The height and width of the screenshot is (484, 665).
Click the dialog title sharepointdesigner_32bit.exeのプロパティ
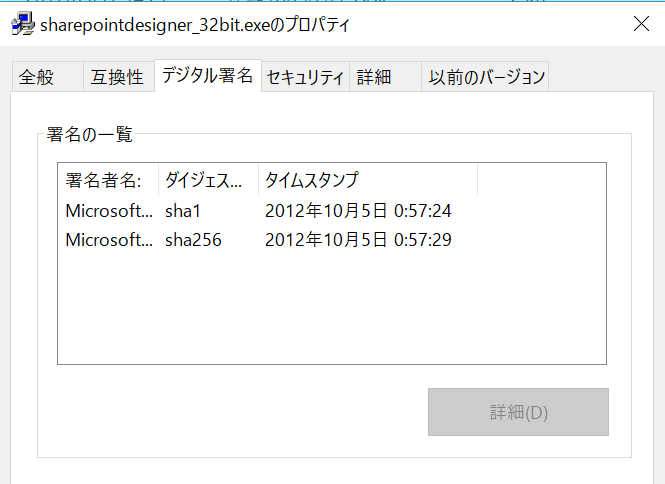tap(195, 25)
